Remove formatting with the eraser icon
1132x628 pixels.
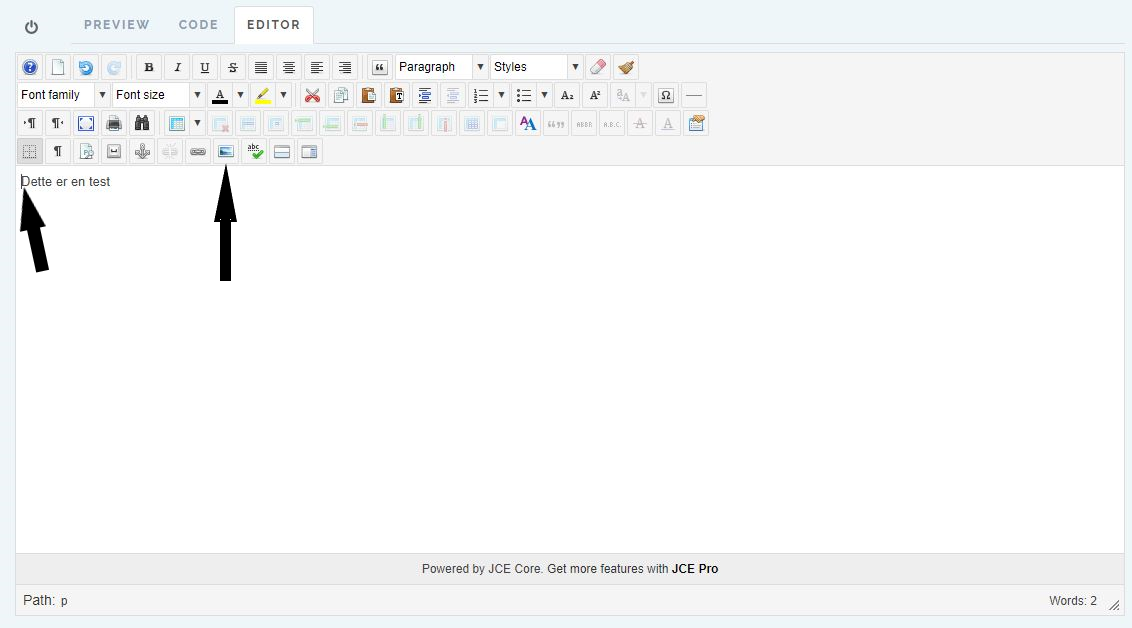pos(598,68)
